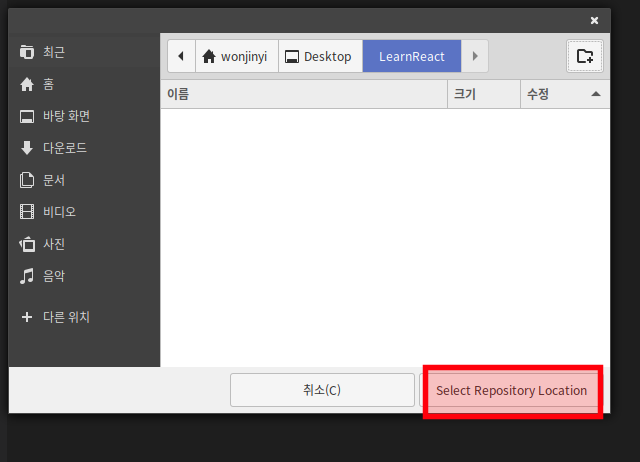Go to Home (홈) in sidebar

tap(84, 84)
